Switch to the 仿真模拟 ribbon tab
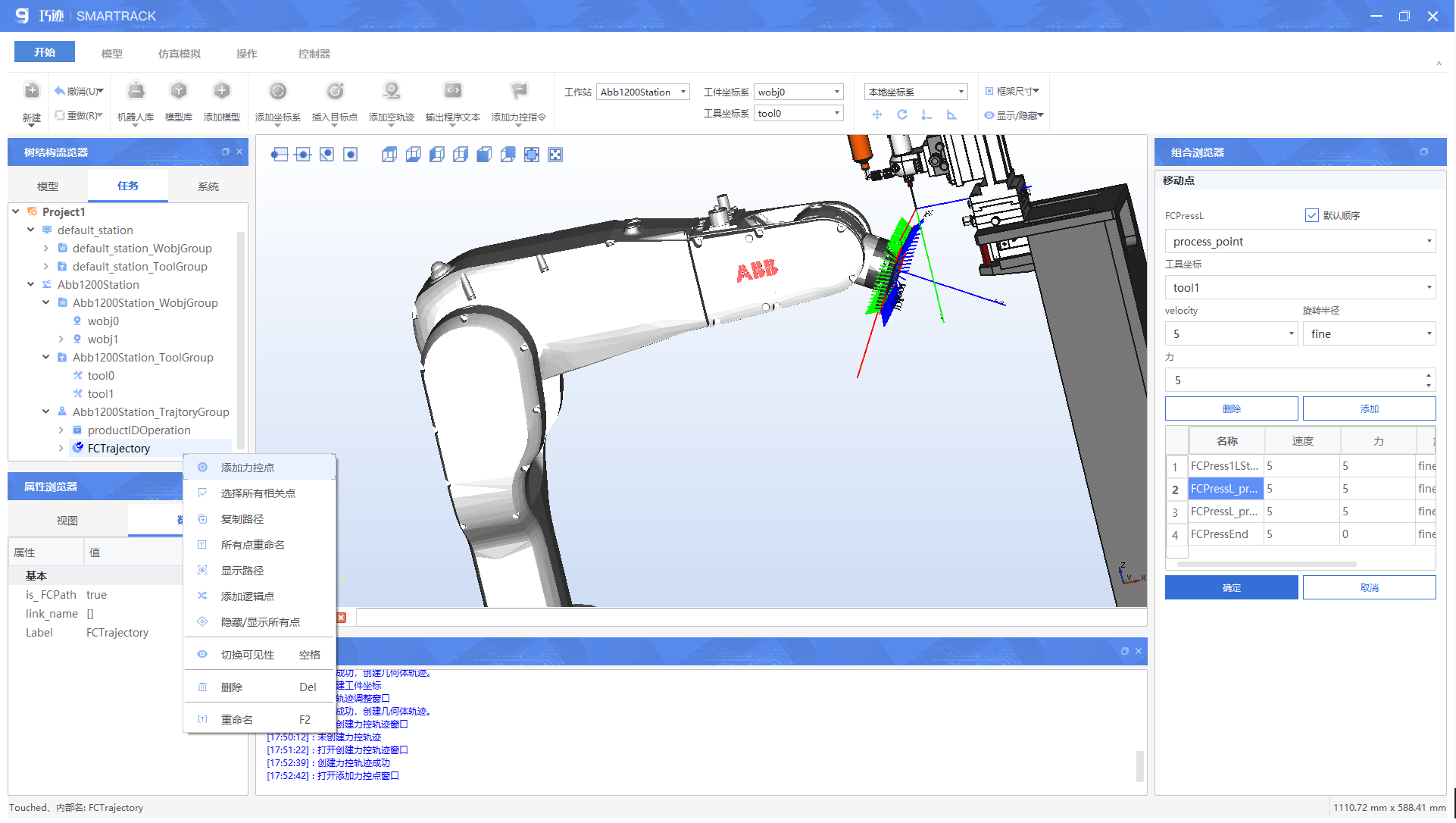This screenshot has width=1456, height=823. coord(180,54)
